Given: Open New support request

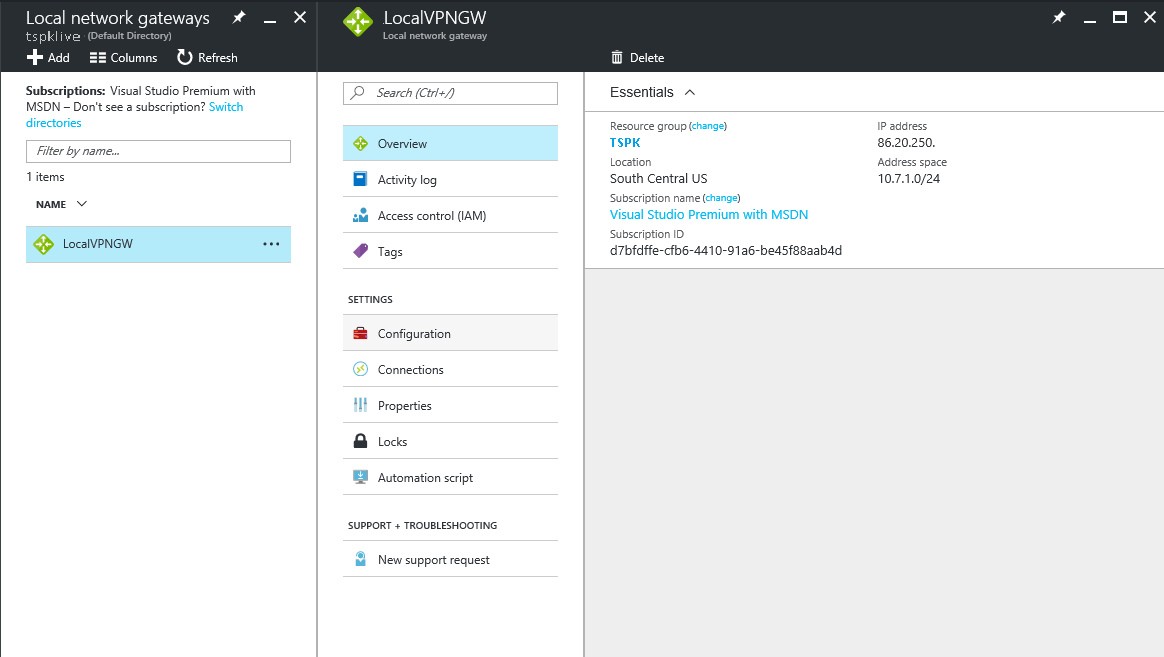Looking at the screenshot, I should point(450,559).
